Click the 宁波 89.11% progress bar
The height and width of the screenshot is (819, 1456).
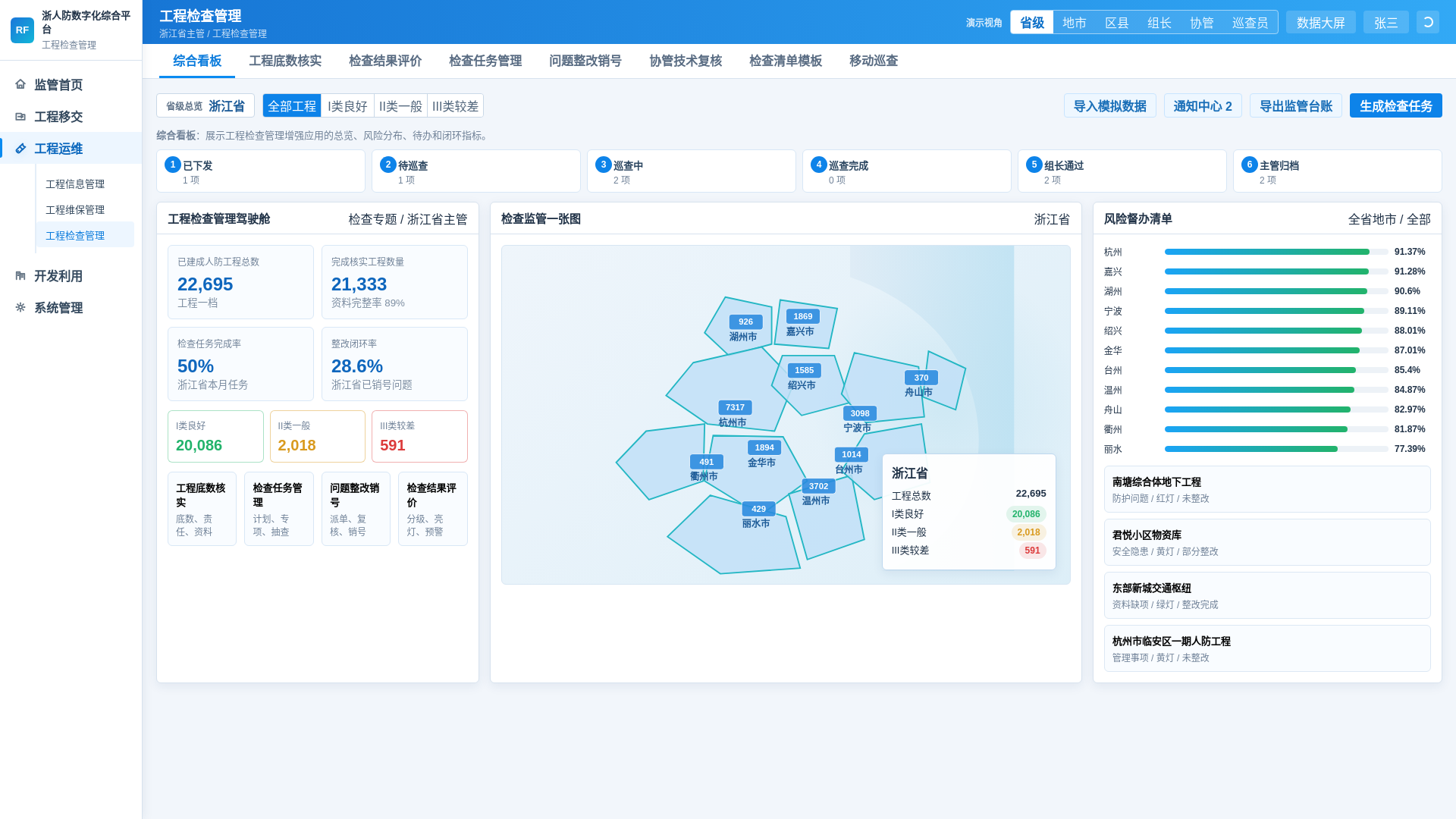coord(1276,311)
